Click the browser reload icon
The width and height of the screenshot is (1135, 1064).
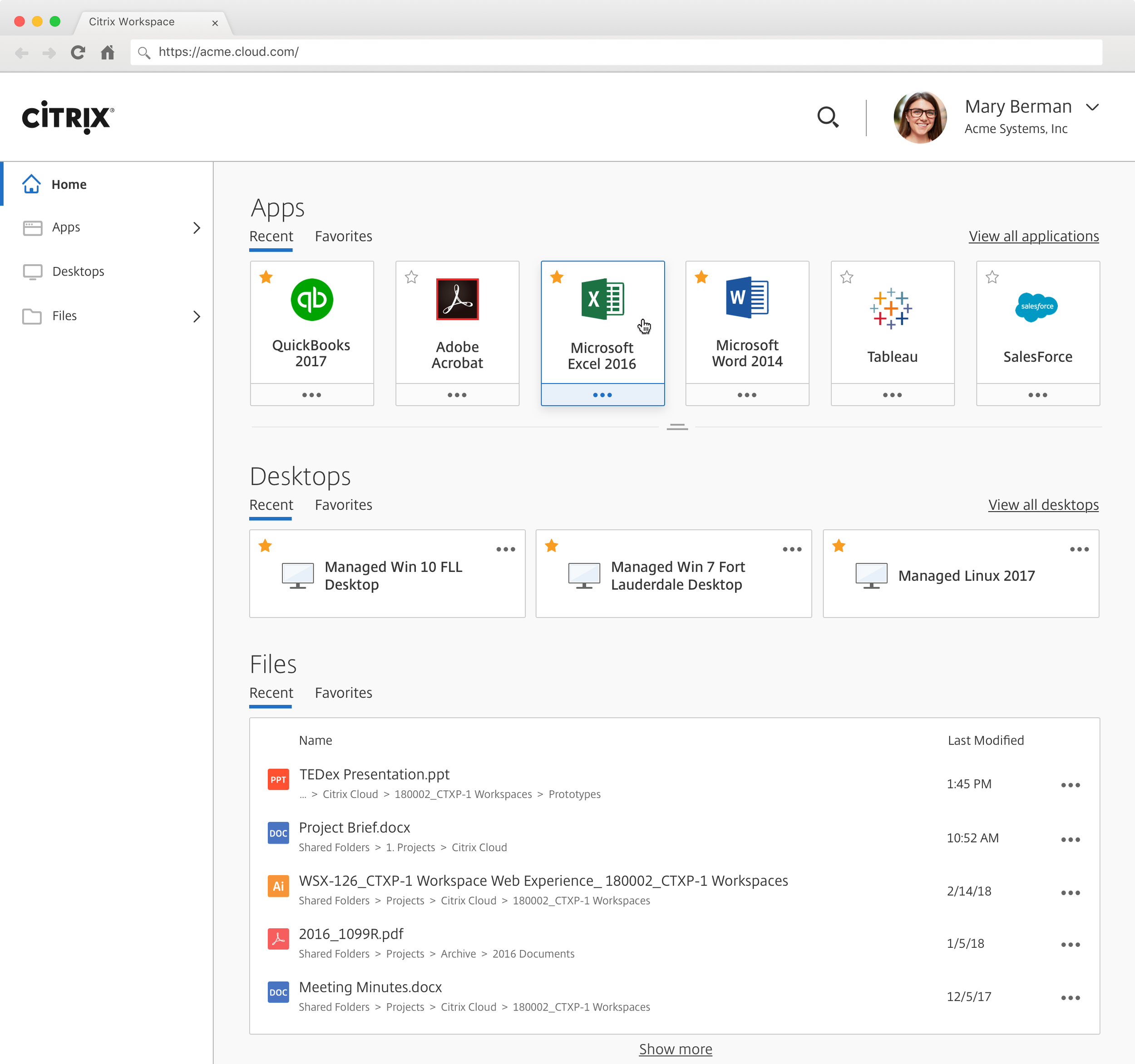78,53
